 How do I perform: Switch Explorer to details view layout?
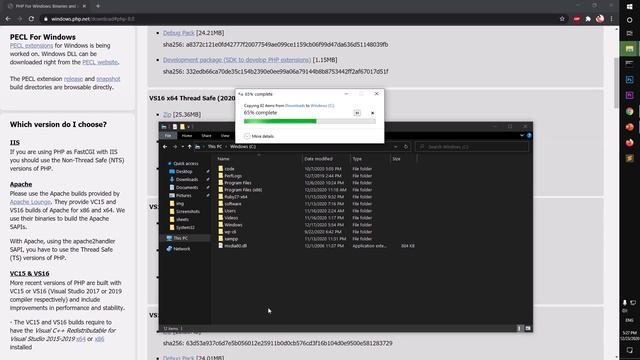pyautogui.click(x=520, y=328)
